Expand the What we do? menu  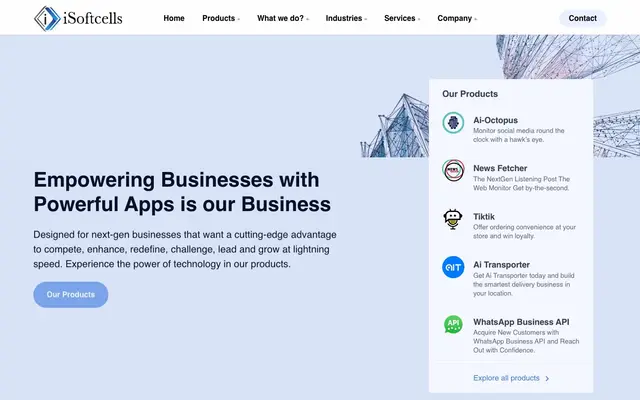(283, 18)
